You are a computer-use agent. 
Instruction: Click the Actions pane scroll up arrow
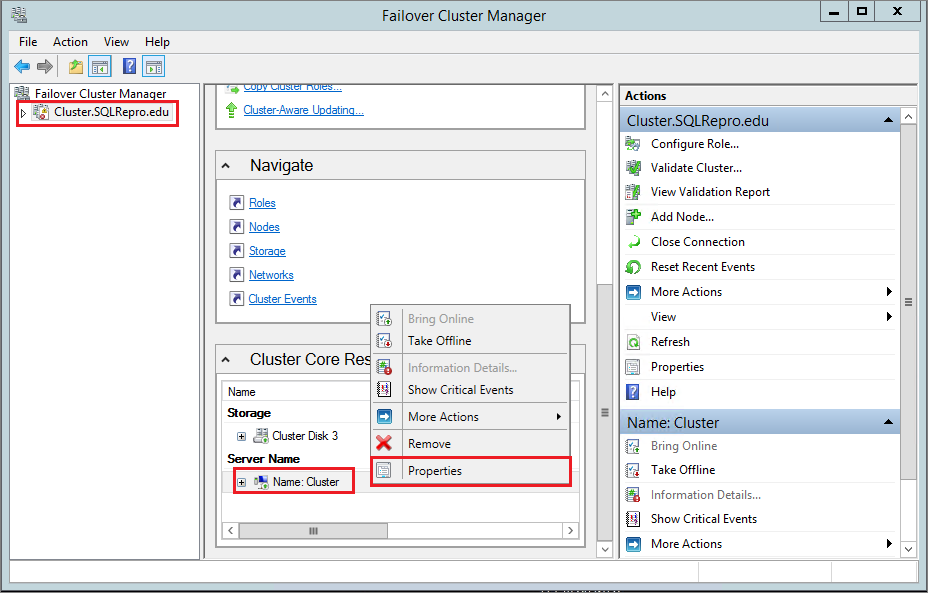point(908,116)
